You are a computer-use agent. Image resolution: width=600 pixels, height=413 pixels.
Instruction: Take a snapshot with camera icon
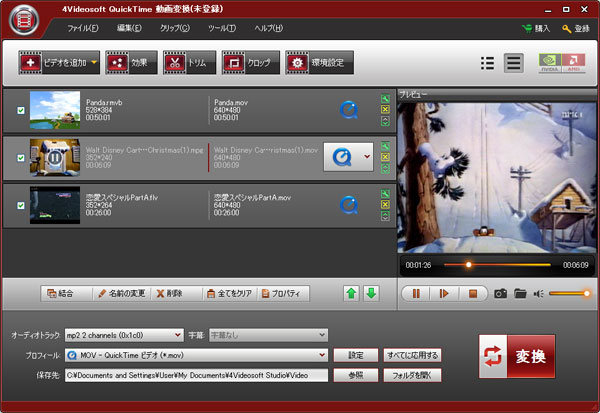501,294
